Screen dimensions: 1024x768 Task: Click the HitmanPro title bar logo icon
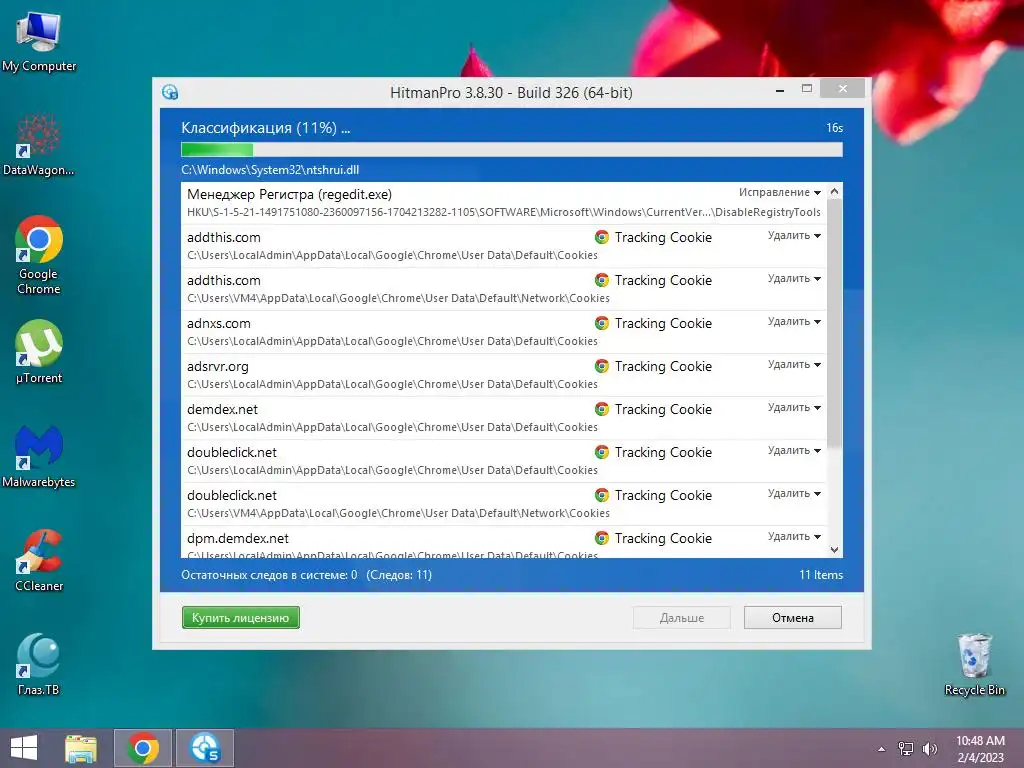170,92
